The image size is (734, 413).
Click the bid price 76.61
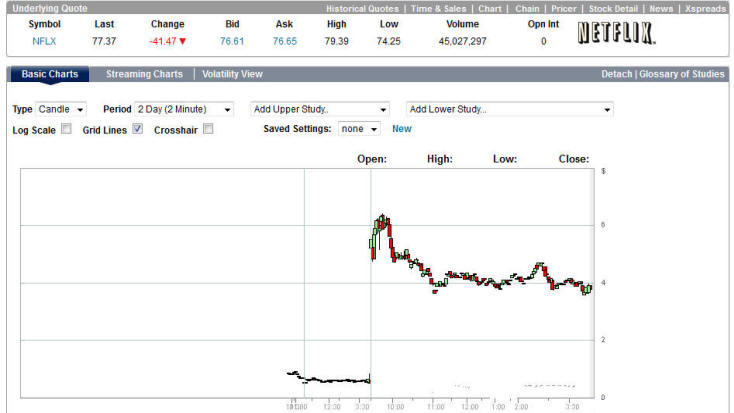click(232, 41)
